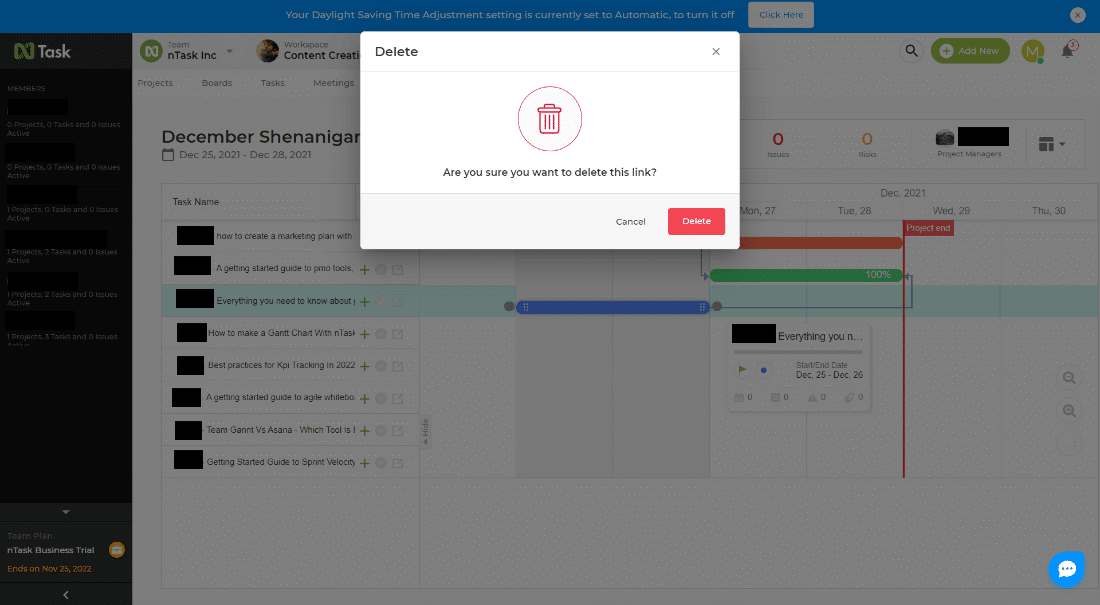The image size is (1100, 605).
Task: Click the blue Gantt bar of the selected task
Action: tap(612, 307)
